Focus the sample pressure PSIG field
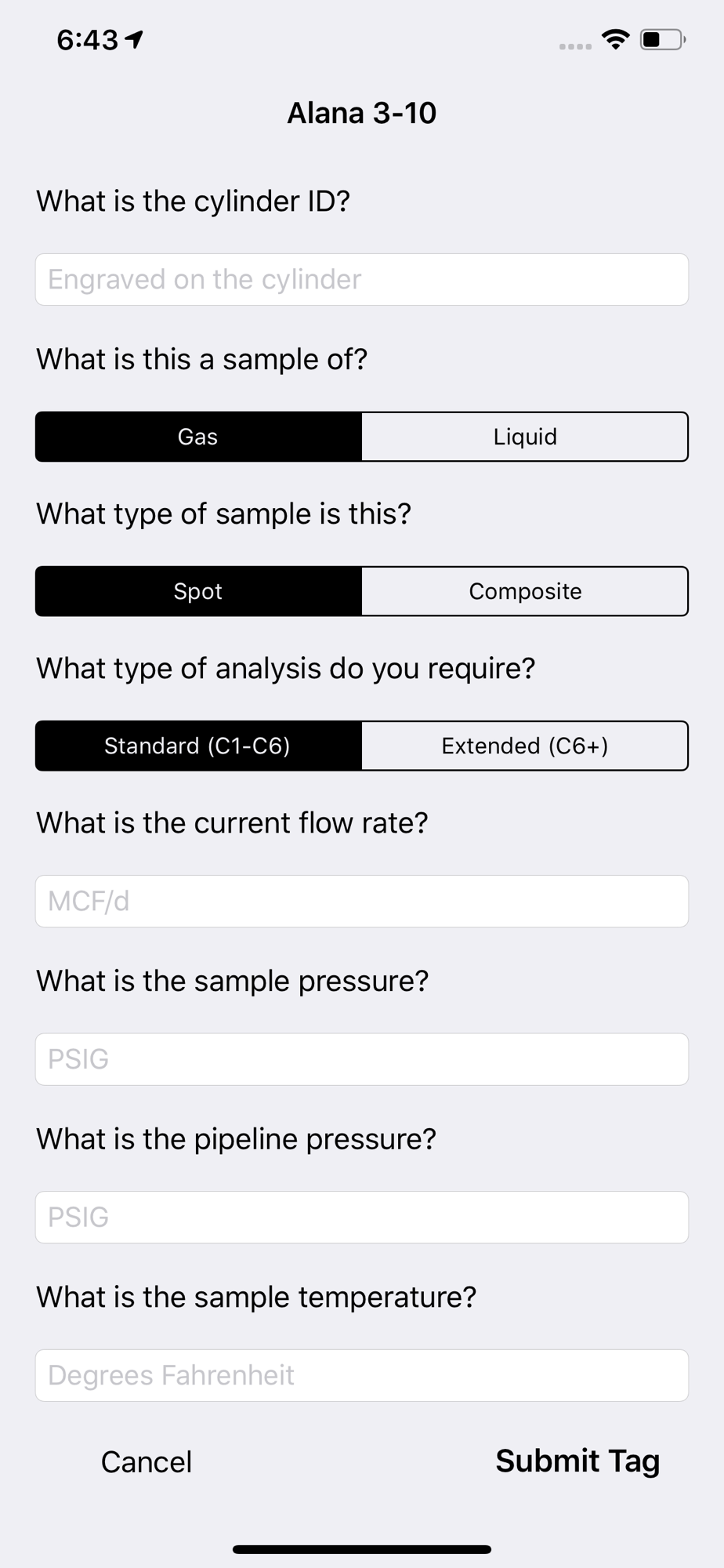724x1568 pixels. click(x=362, y=1059)
